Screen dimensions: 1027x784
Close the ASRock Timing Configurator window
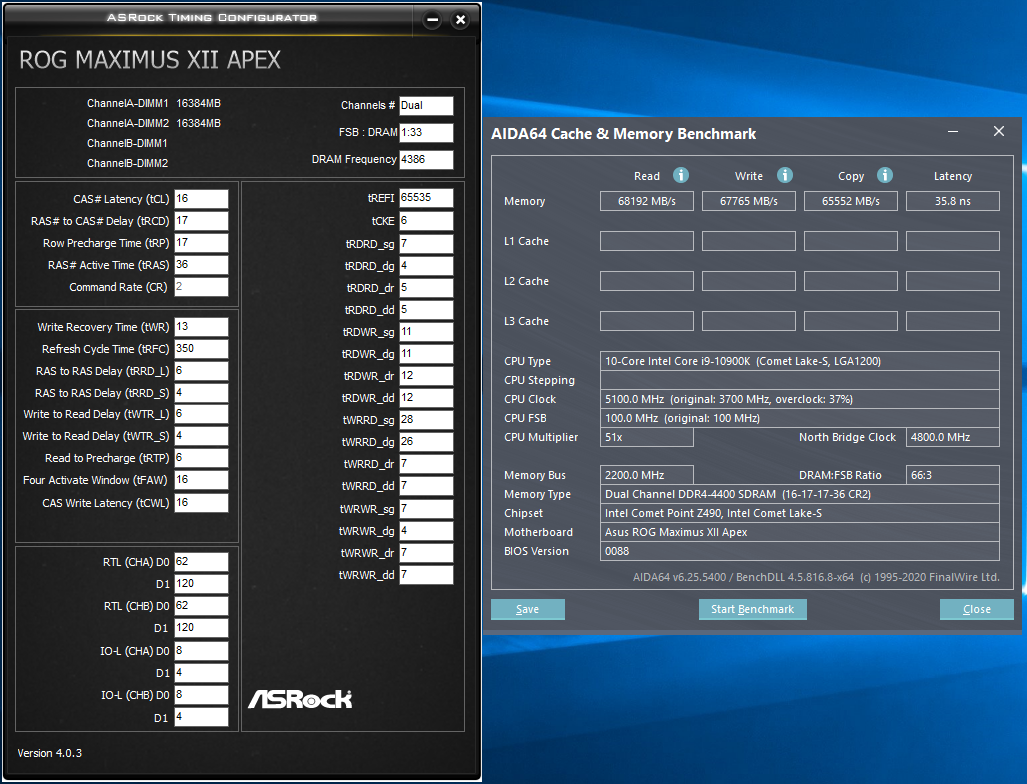tap(460, 20)
